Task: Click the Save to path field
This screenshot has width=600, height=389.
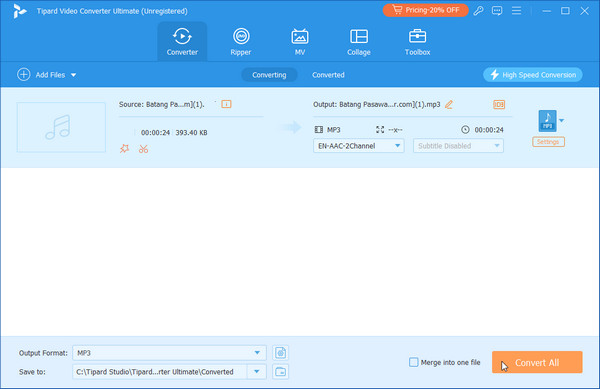Action: tap(160, 372)
